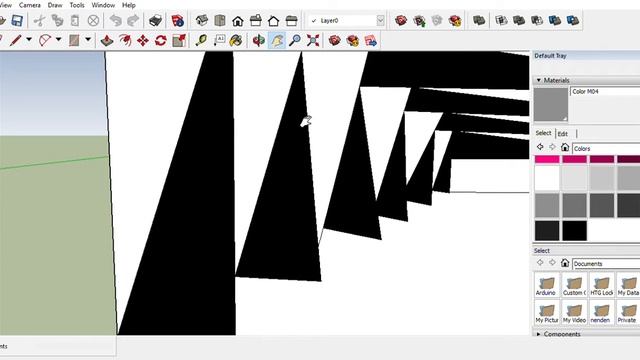Image resolution: width=640 pixels, height=360 pixels.
Task: Open the Layer0 layer dropdown
Action: coord(380,20)
